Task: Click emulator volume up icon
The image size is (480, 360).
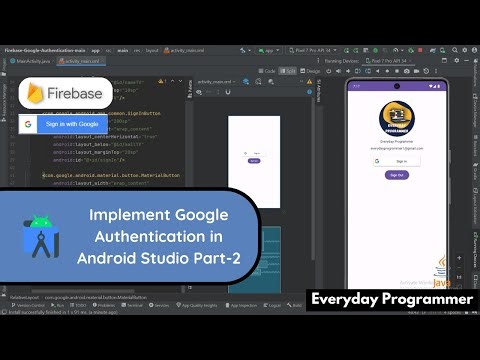Action: (x=338, y=71)
